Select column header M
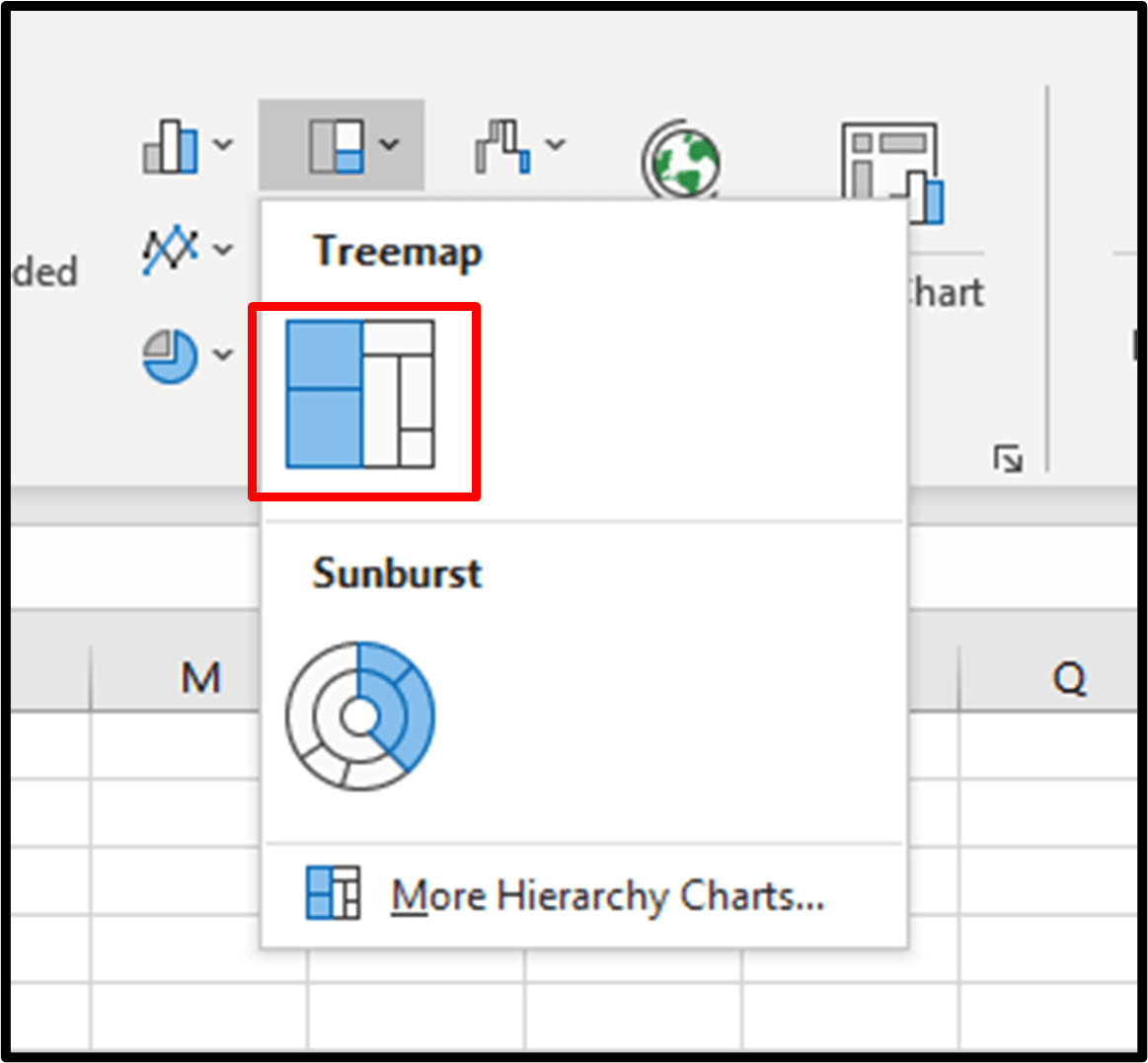This screenshot has height=1063, width=1148. [202, 677]
